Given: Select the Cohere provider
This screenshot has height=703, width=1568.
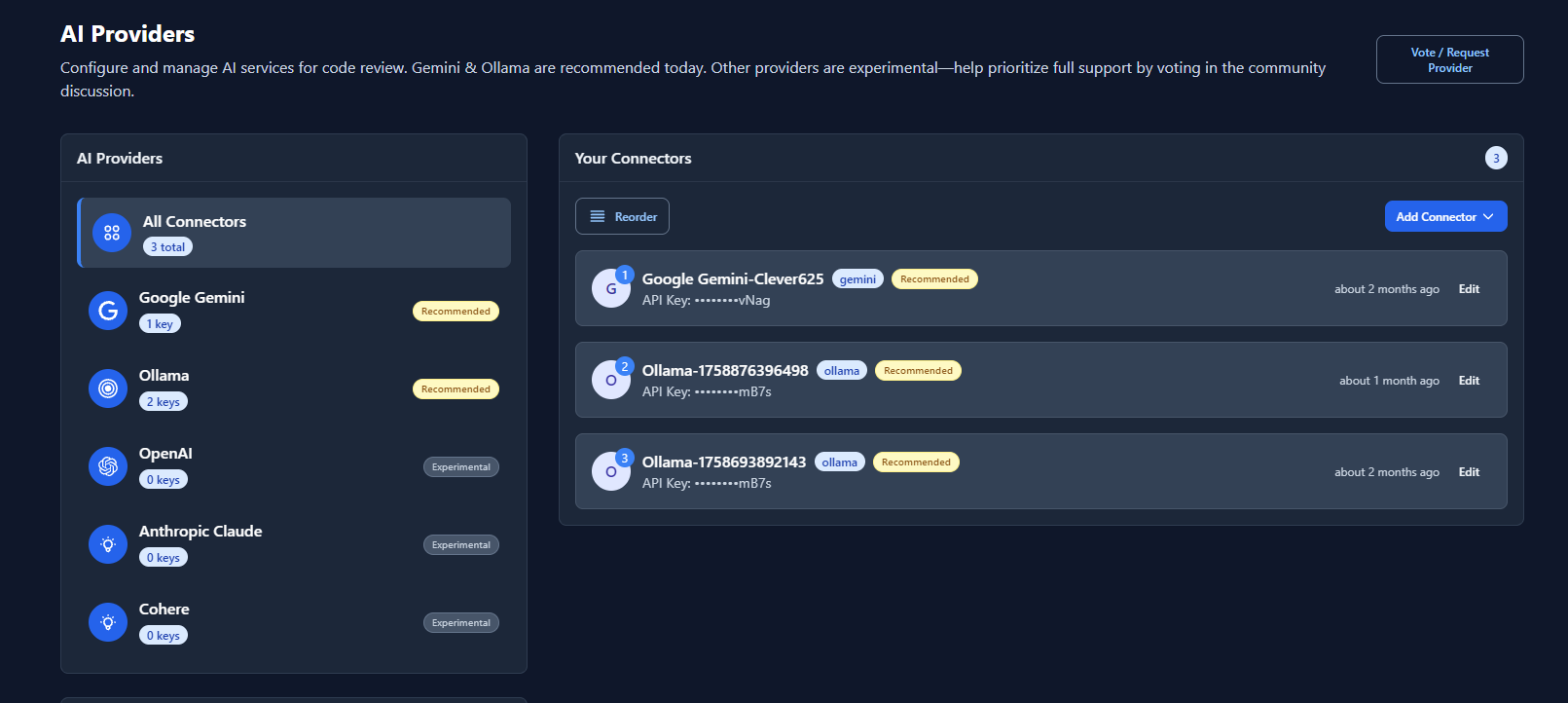Looking at the screenshot, I should [x=294, y=622].
